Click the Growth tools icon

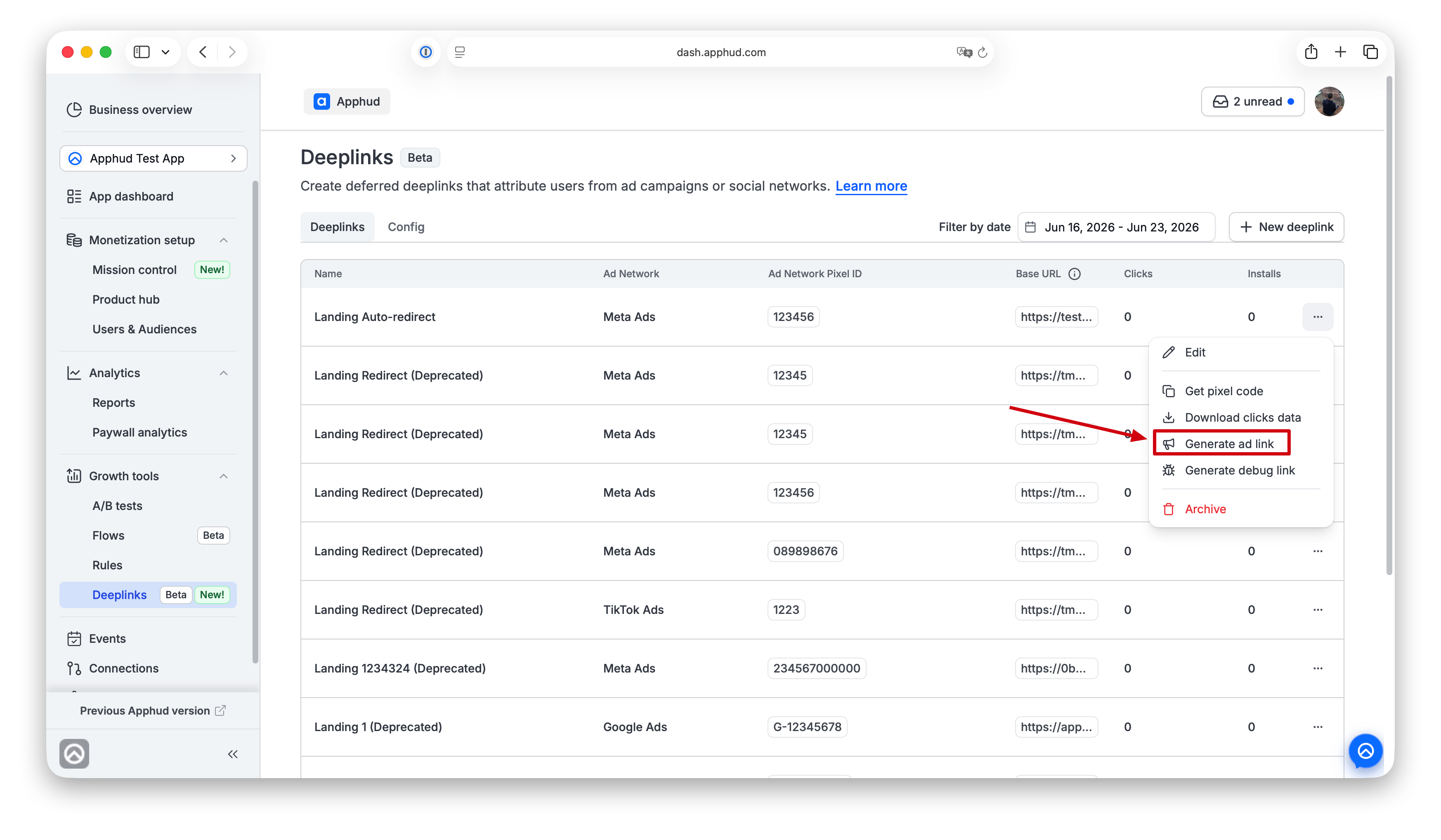[74, 476]
